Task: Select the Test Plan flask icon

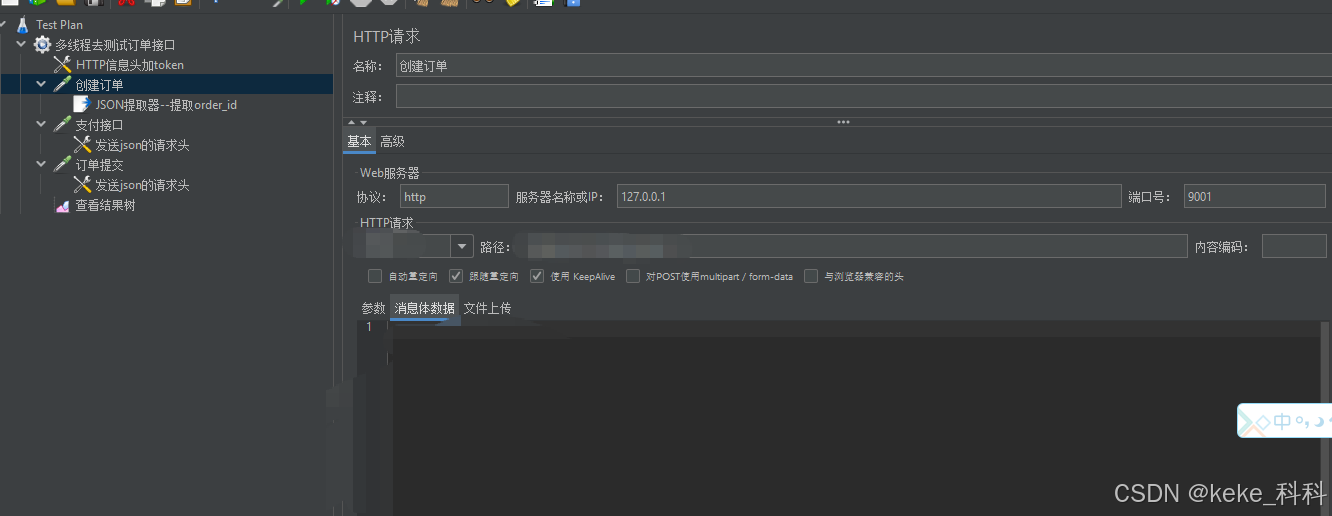Action: tap(23, 24)
